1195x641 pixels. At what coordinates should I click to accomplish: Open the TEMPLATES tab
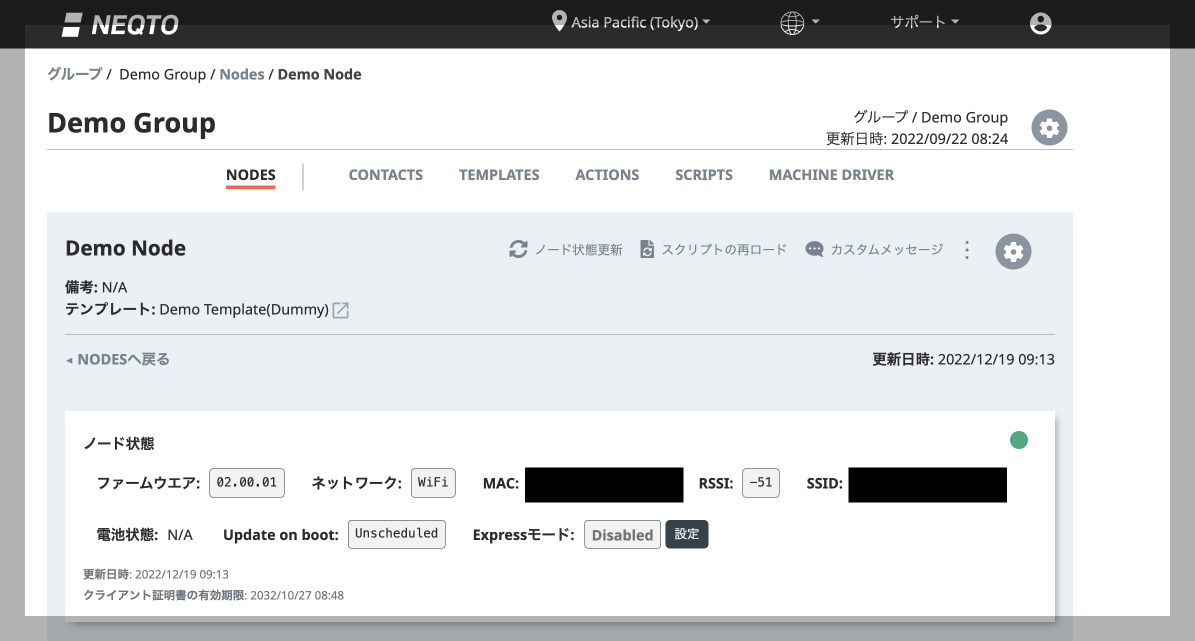point(499,175)
